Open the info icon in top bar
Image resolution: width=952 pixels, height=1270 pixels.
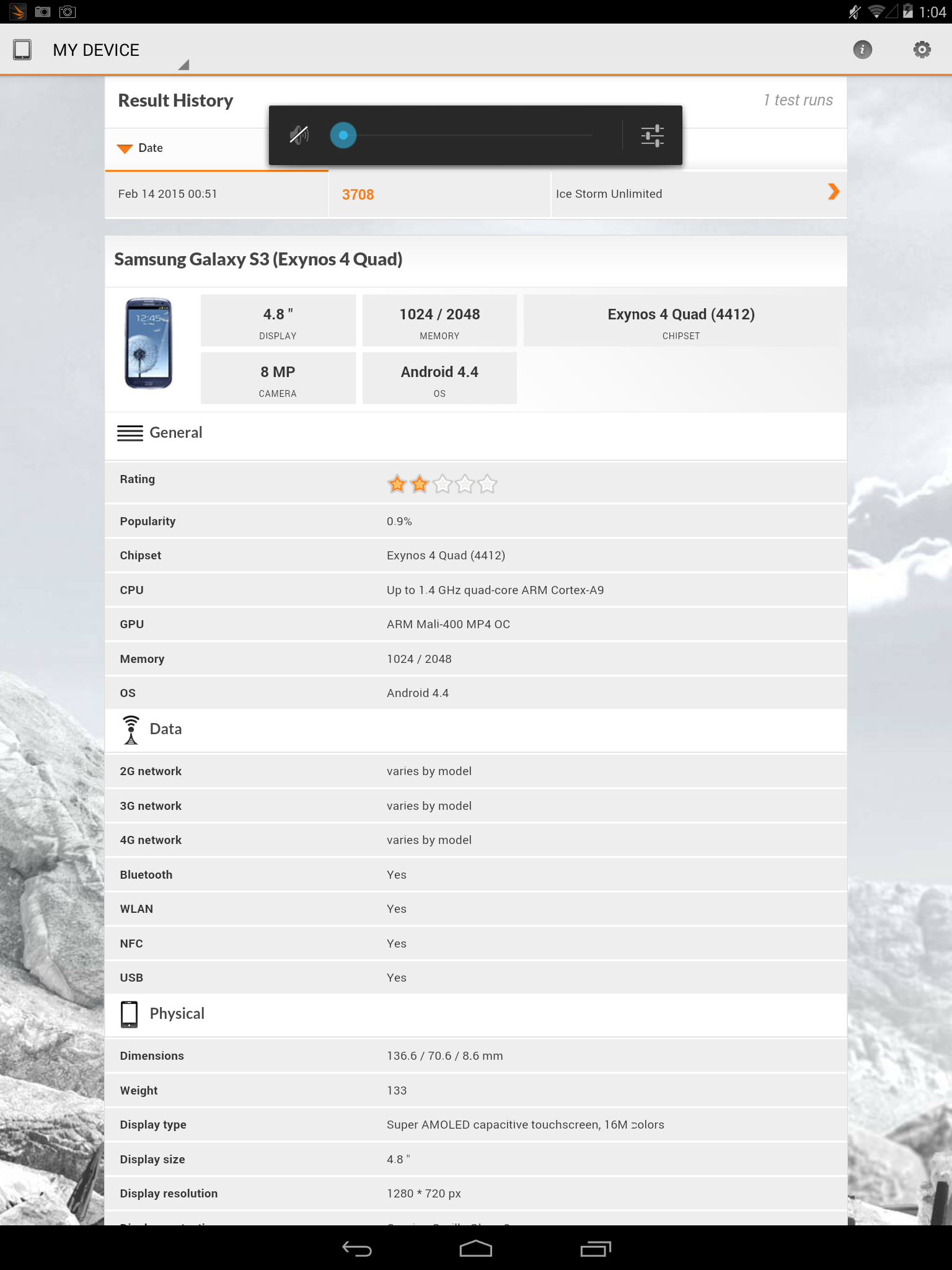tap(862, 50)
